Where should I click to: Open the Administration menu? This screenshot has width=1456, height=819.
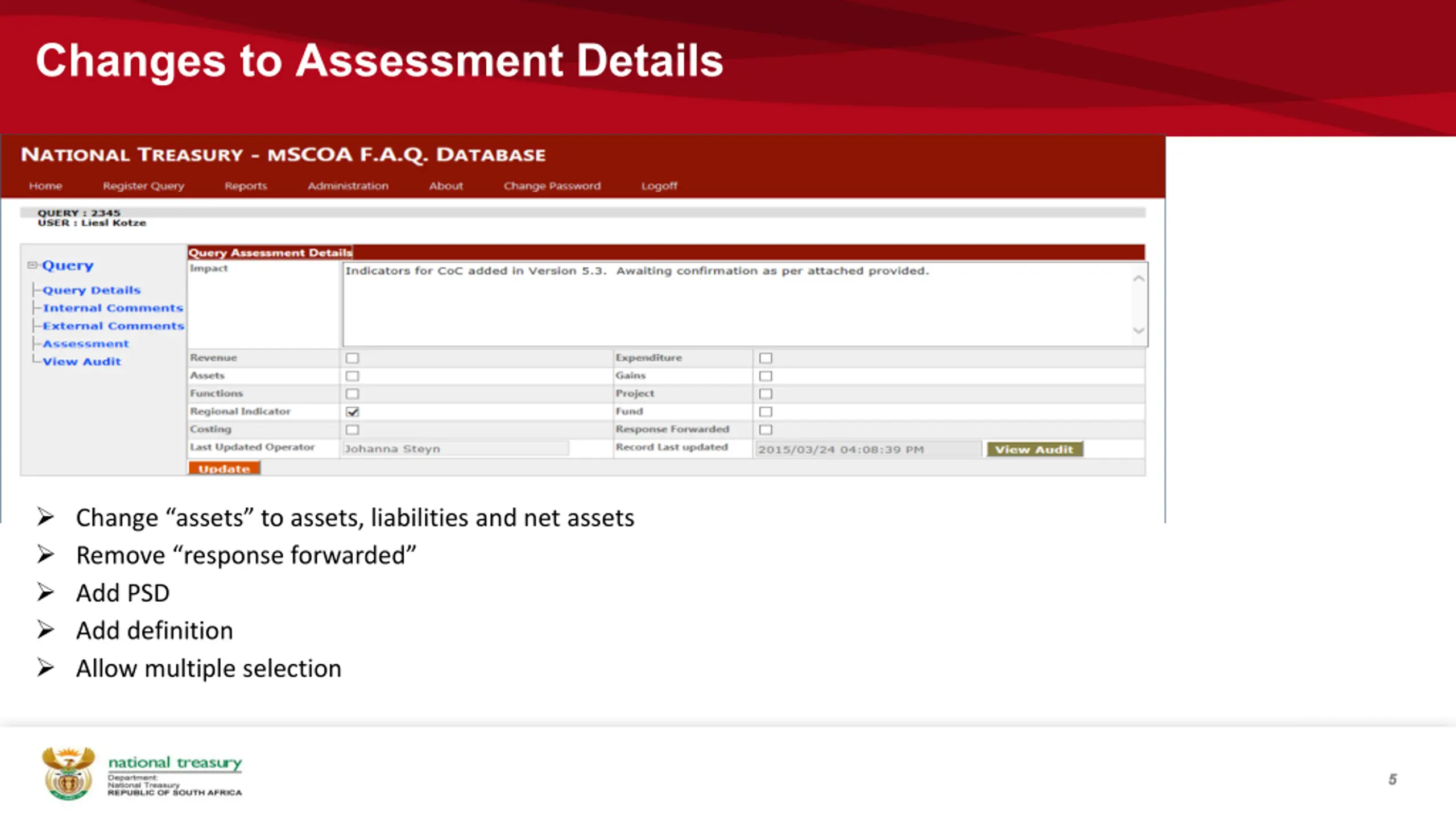(348, 186)
